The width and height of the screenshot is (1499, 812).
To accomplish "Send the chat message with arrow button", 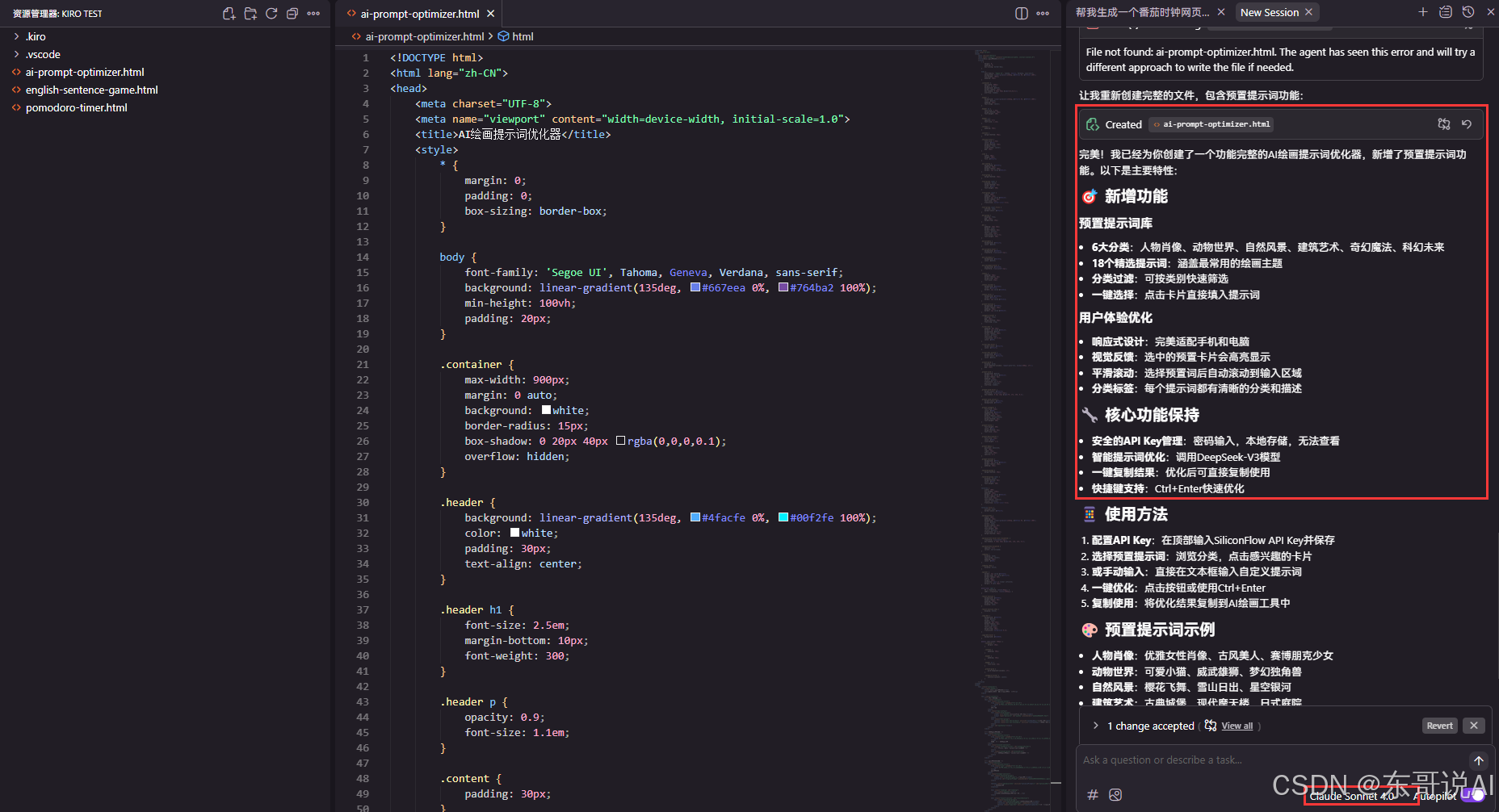I will tap(1479, 760).
